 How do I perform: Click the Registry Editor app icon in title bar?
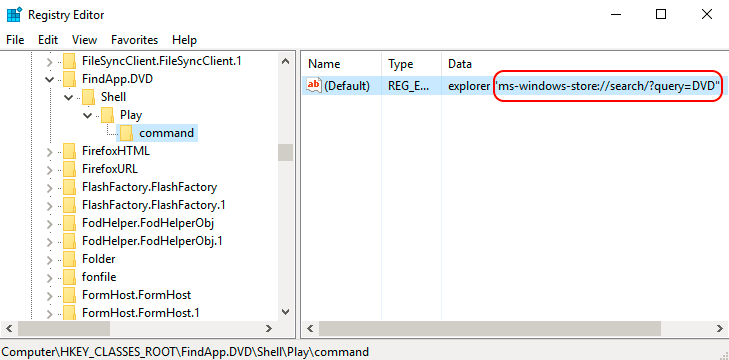14,14
